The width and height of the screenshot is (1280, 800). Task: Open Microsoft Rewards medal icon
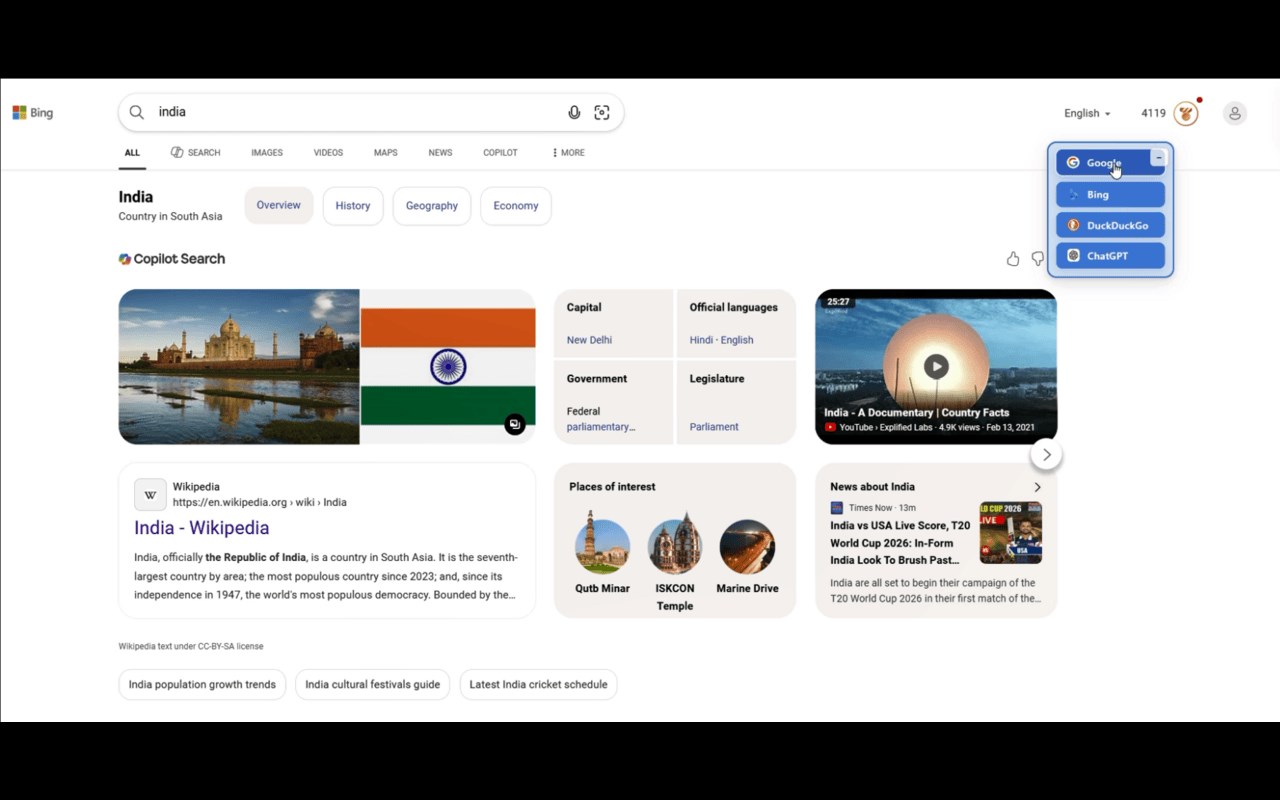(x=1186, y=113)
